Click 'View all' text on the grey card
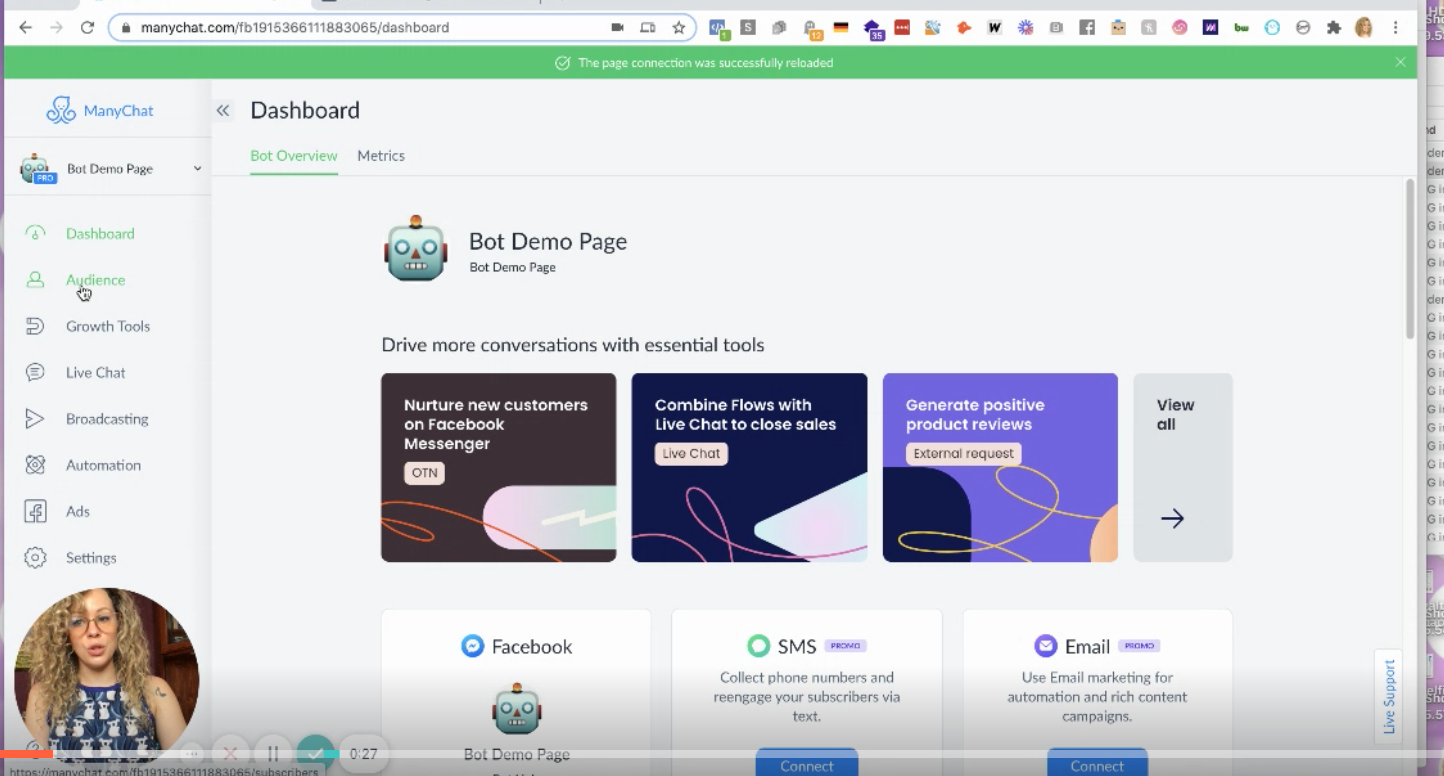The height and width of the screenshot is (776, 1444). (x=1175, y=414)
